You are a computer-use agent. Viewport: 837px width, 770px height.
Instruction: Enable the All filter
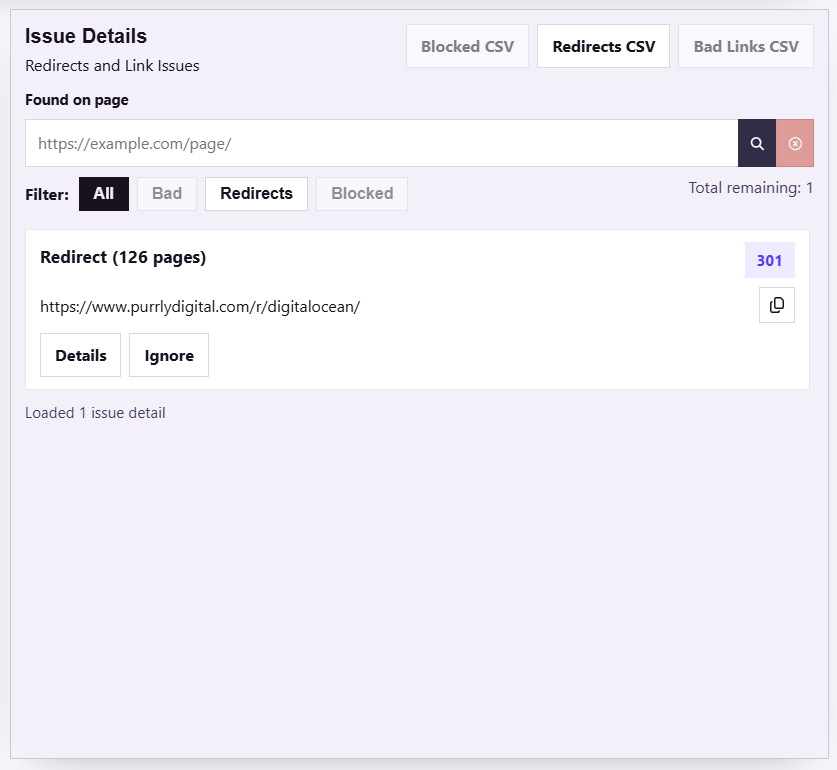pos(103,194)
